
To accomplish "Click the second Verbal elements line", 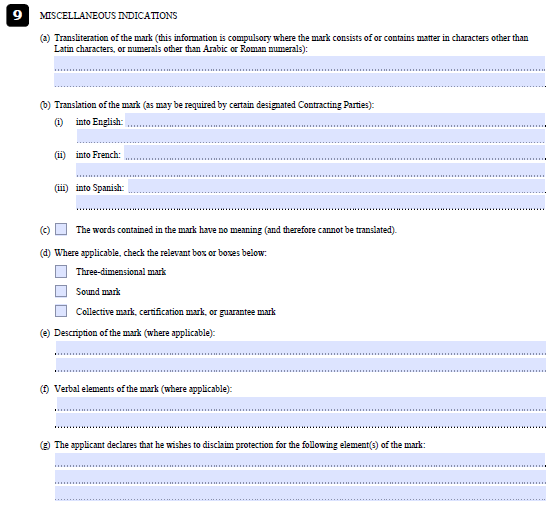I will click(x=301, y=420).
